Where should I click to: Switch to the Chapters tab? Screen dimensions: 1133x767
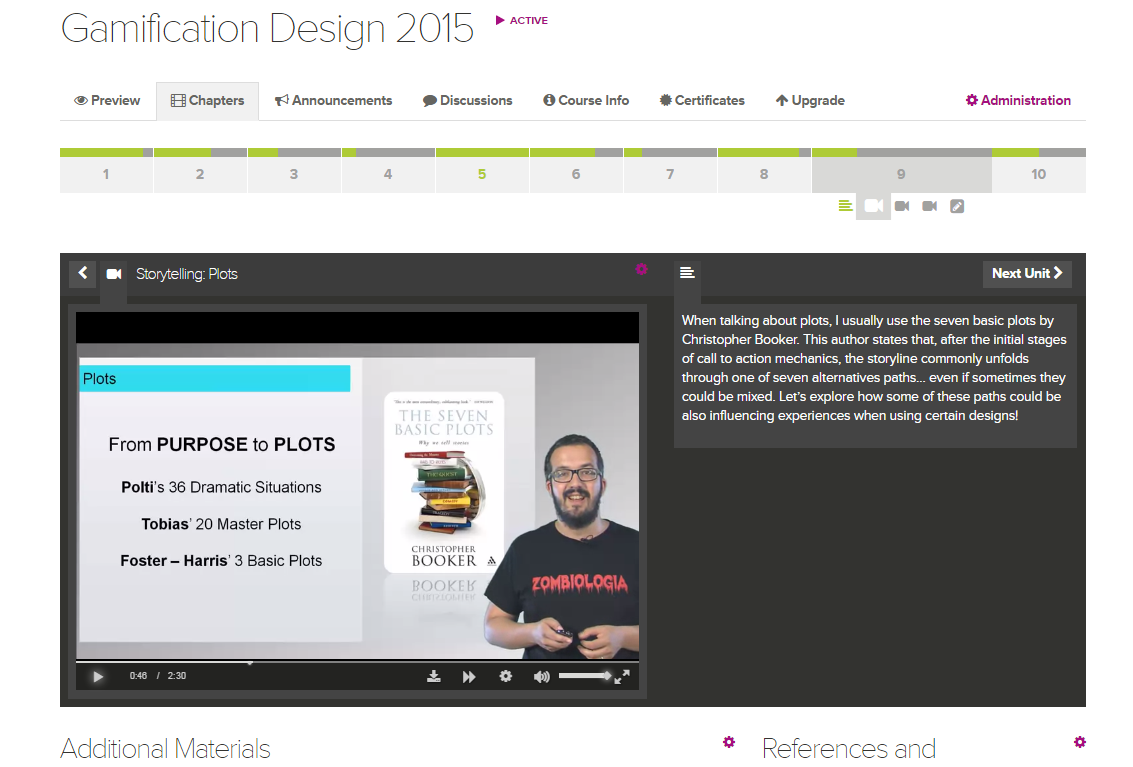coord(207,100)
